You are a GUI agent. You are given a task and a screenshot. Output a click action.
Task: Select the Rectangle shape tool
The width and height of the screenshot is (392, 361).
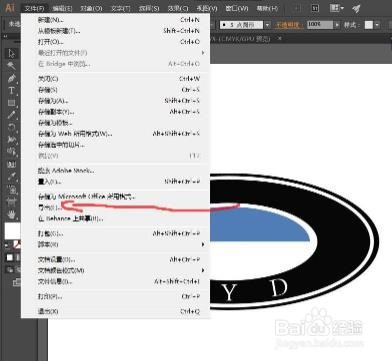point(11,103)
